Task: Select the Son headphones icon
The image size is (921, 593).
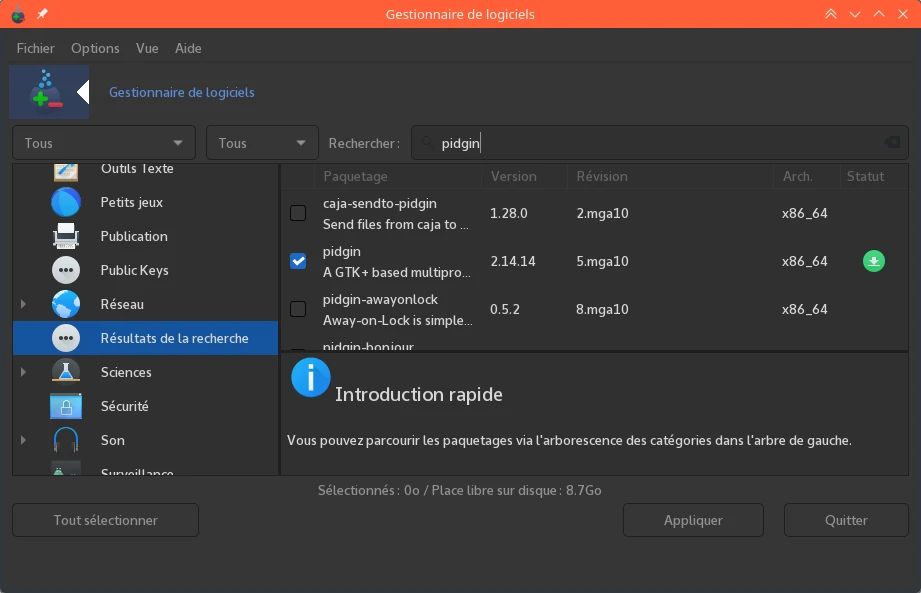Action: coord(66,440)
